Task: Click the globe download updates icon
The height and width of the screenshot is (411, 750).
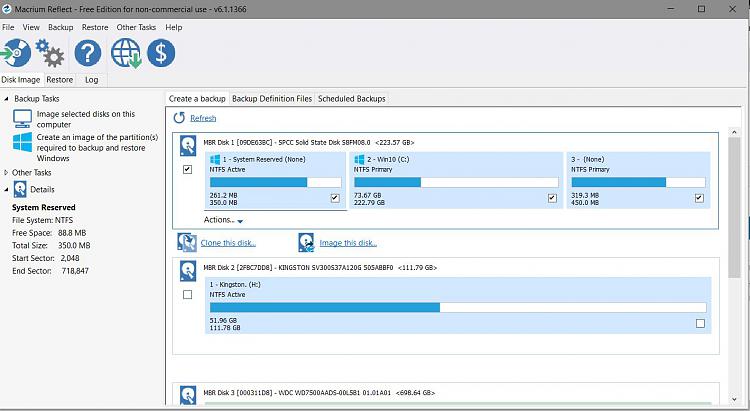Action: 126,53
